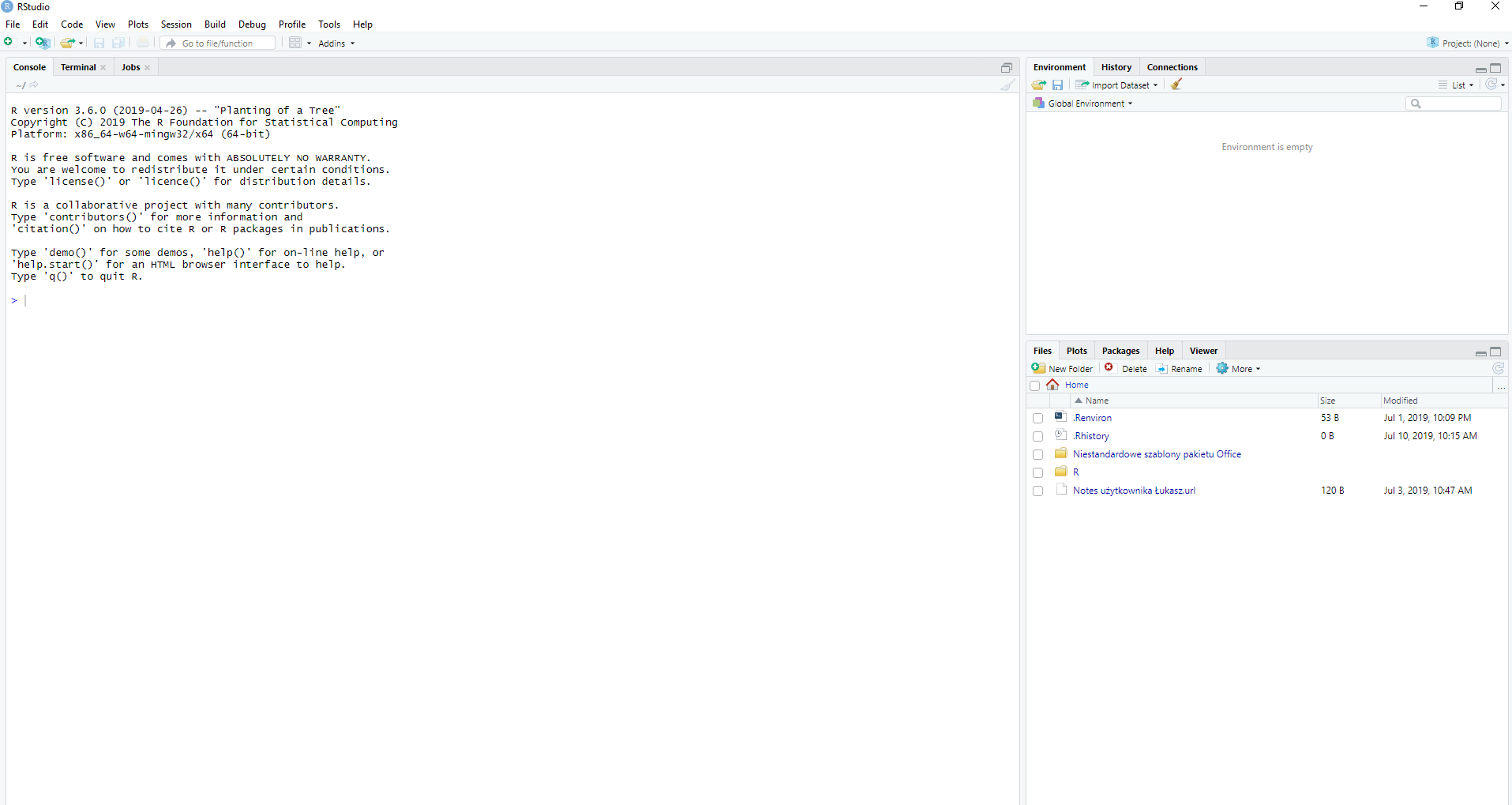Refresh the Environment pane
The image size is (1512, 805).
pyautogui.click(x=1491, y=85)
